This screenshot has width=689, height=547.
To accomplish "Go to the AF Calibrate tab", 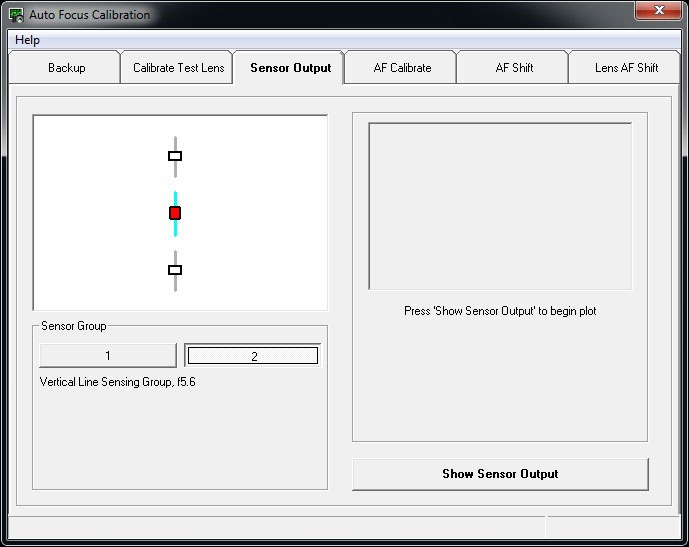I will click(x=401, y=67).
